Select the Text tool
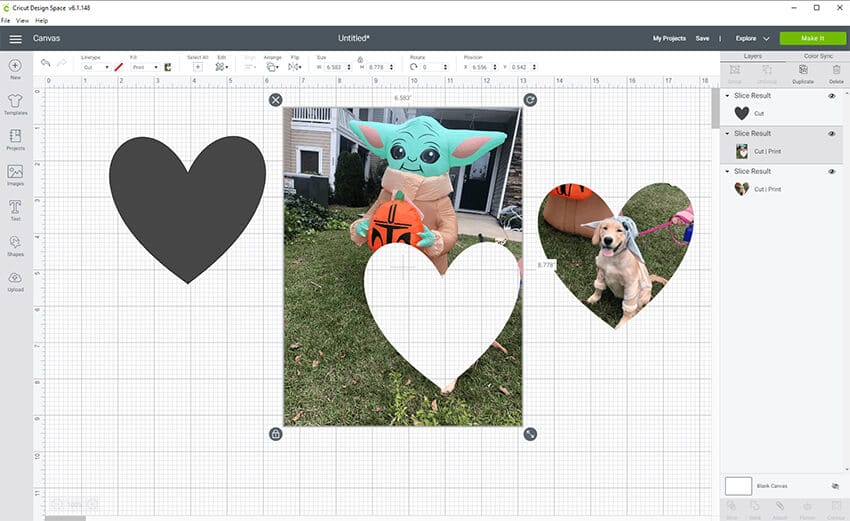Image resolution: width=850 pixels, height=521 pixels. (x=15, y=207)
